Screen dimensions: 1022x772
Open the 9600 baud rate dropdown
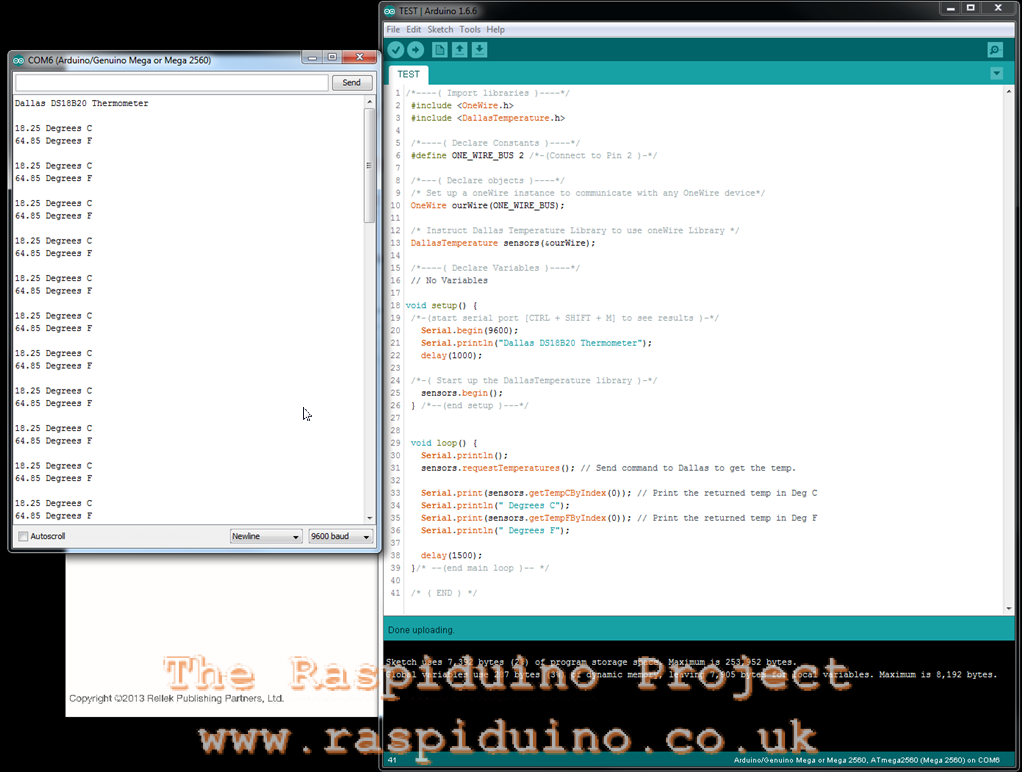pyautogui.click(x=341, y=536)
